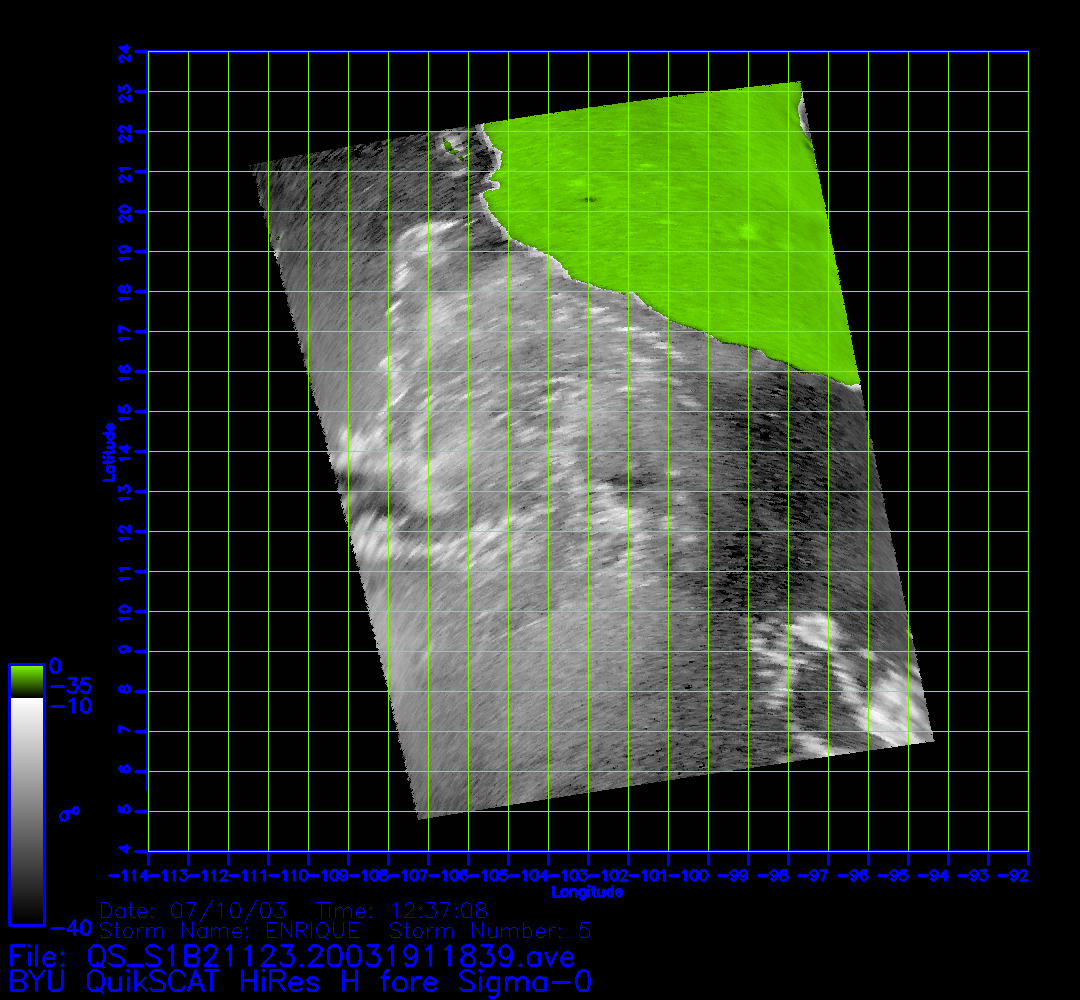The image size is (1080, 1000).
Task: Click the sigma-0 symbol beside the color bar
Action: [69, 814]
